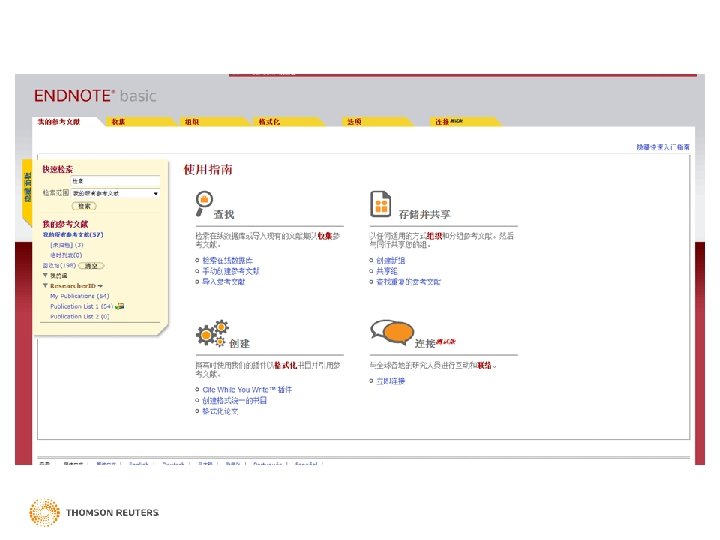Viewport: 720px width, 540px height.
Task: Click the 清空 empty trash button
Action: click(x=91, y=266)
